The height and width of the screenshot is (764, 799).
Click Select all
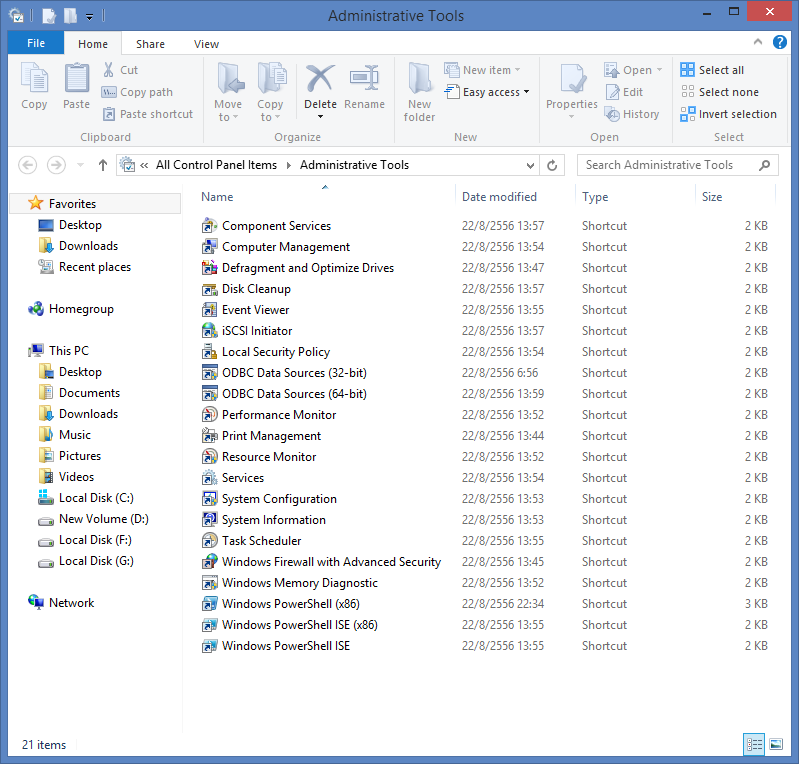pyautogui.click(x=712, y=70)
